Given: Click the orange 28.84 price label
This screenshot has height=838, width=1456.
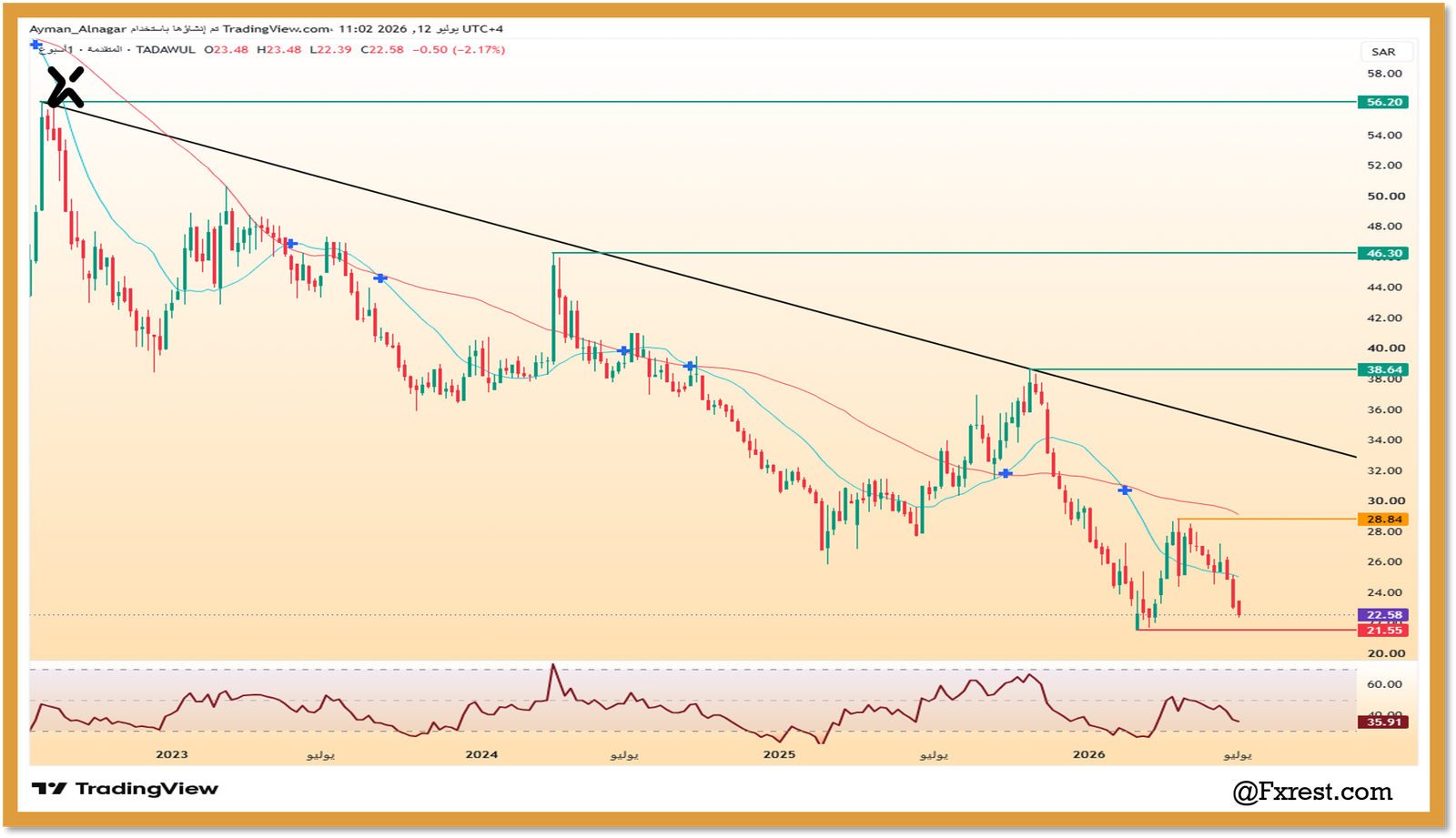Looking at the screenshot, I should (1383, 520).
